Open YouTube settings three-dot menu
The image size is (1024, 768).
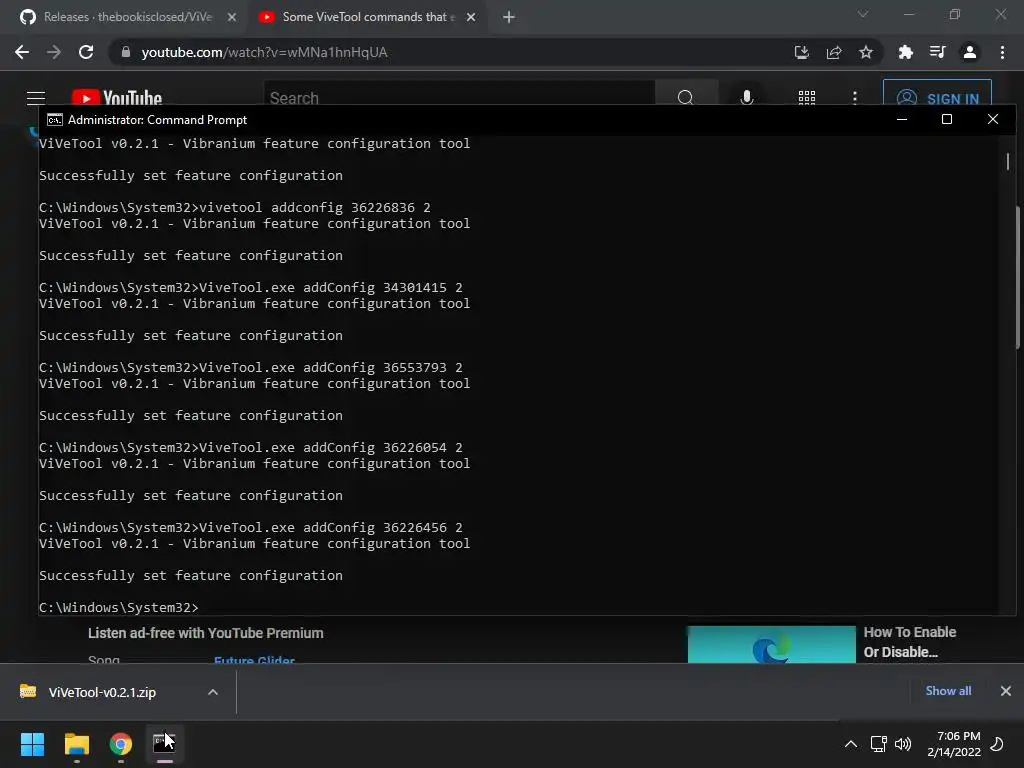(854, 97)
